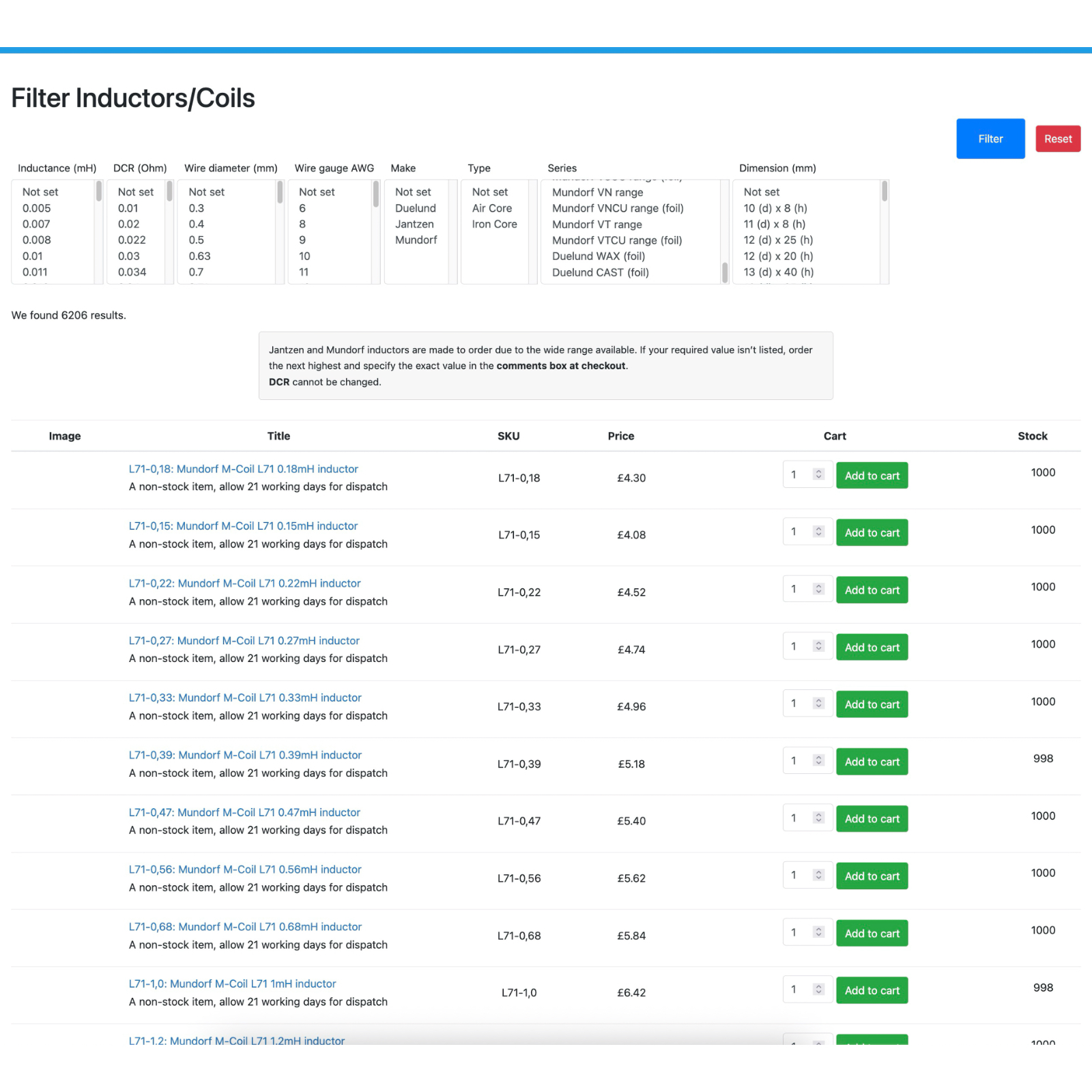Open the L71-0,39 Mundorf M-Coil inductor link
1092x1092 pixels.
(x=245, y=755)
